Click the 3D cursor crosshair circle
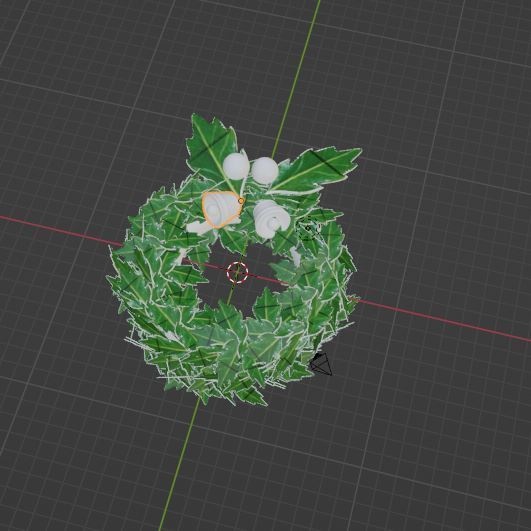This screenshot has width=531, height=531. click(x=237, y=272)
